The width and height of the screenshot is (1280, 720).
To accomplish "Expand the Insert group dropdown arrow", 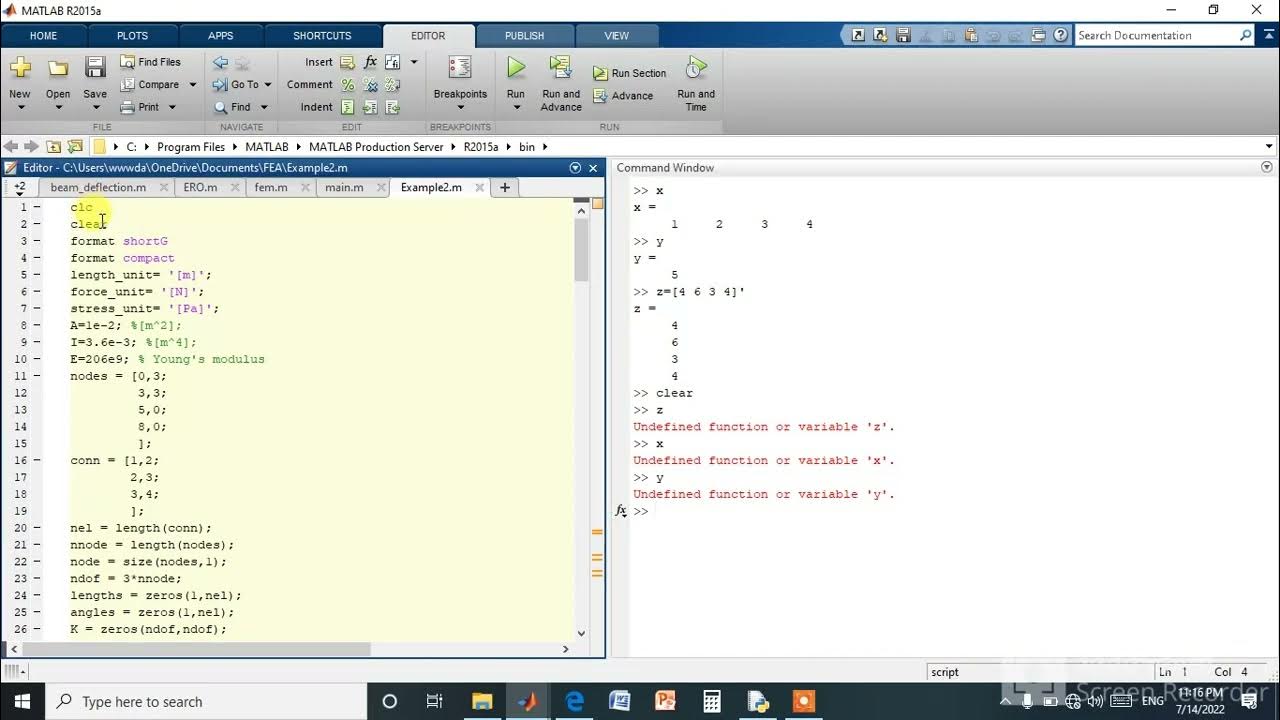I will pyautogui.click(x=414, y=62).
